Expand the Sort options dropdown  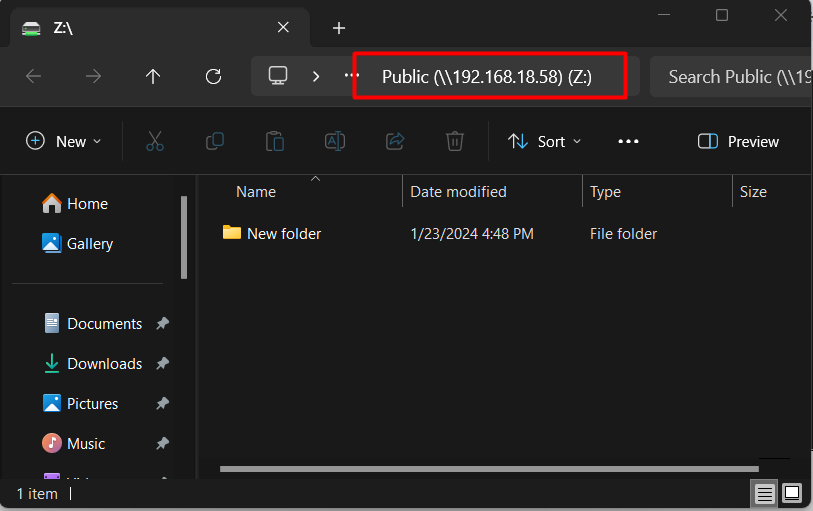544,141
